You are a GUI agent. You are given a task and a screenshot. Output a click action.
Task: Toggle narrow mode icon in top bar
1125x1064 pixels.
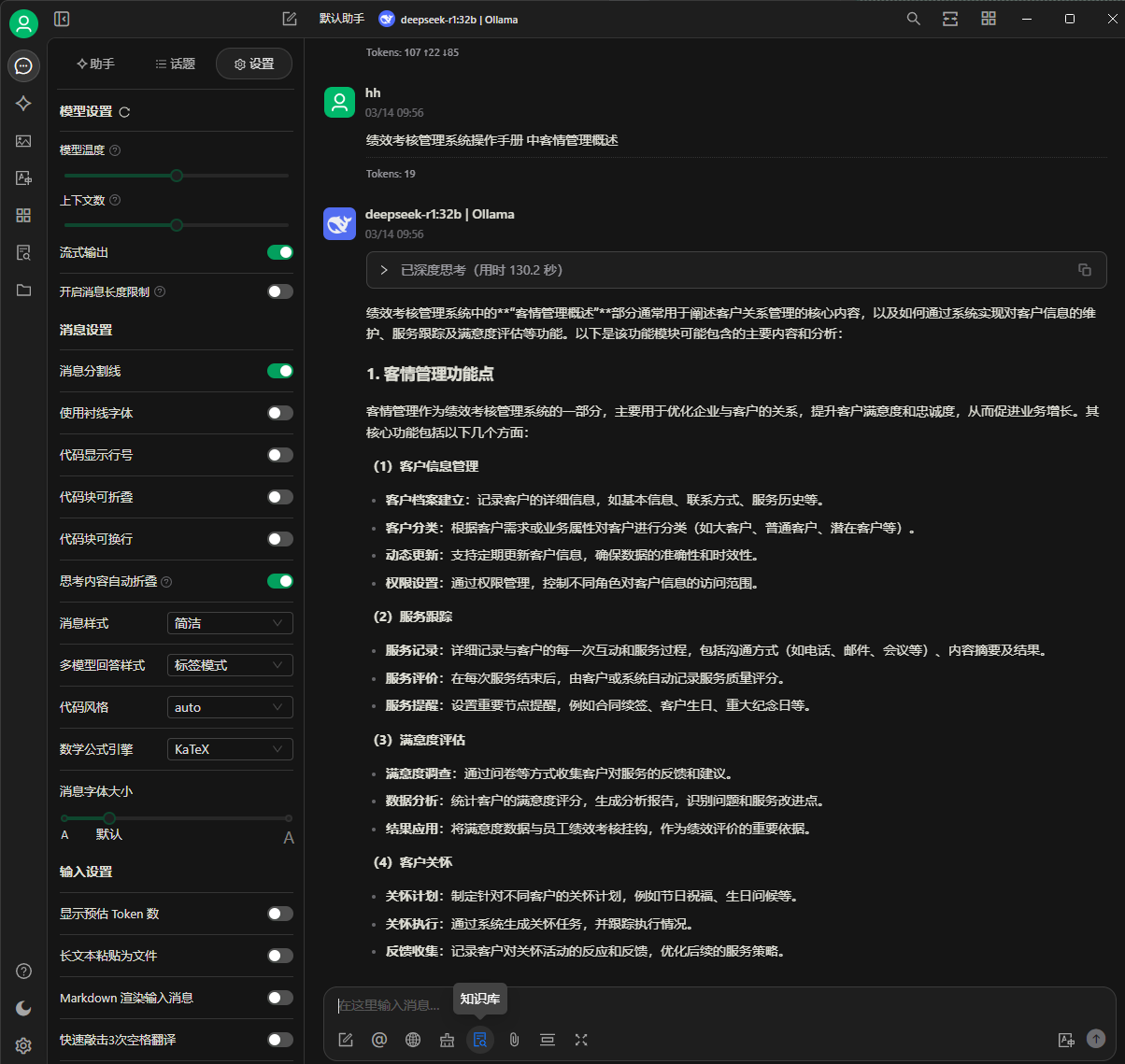point(950,19)
